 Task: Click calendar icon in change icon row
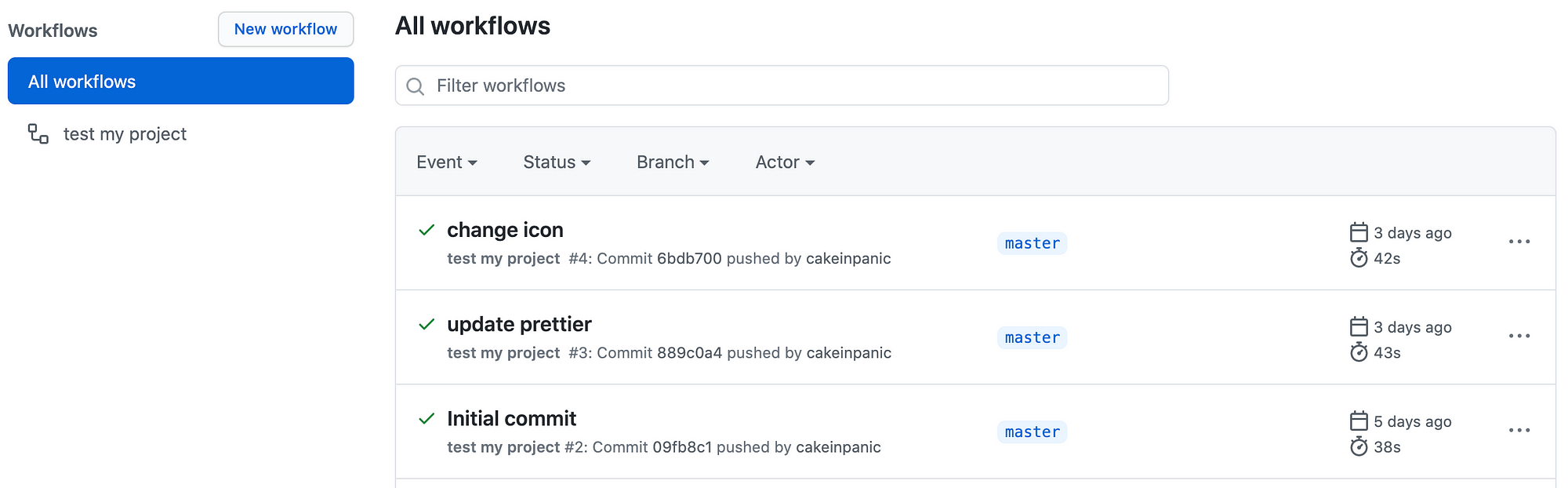coord(1359,232)
